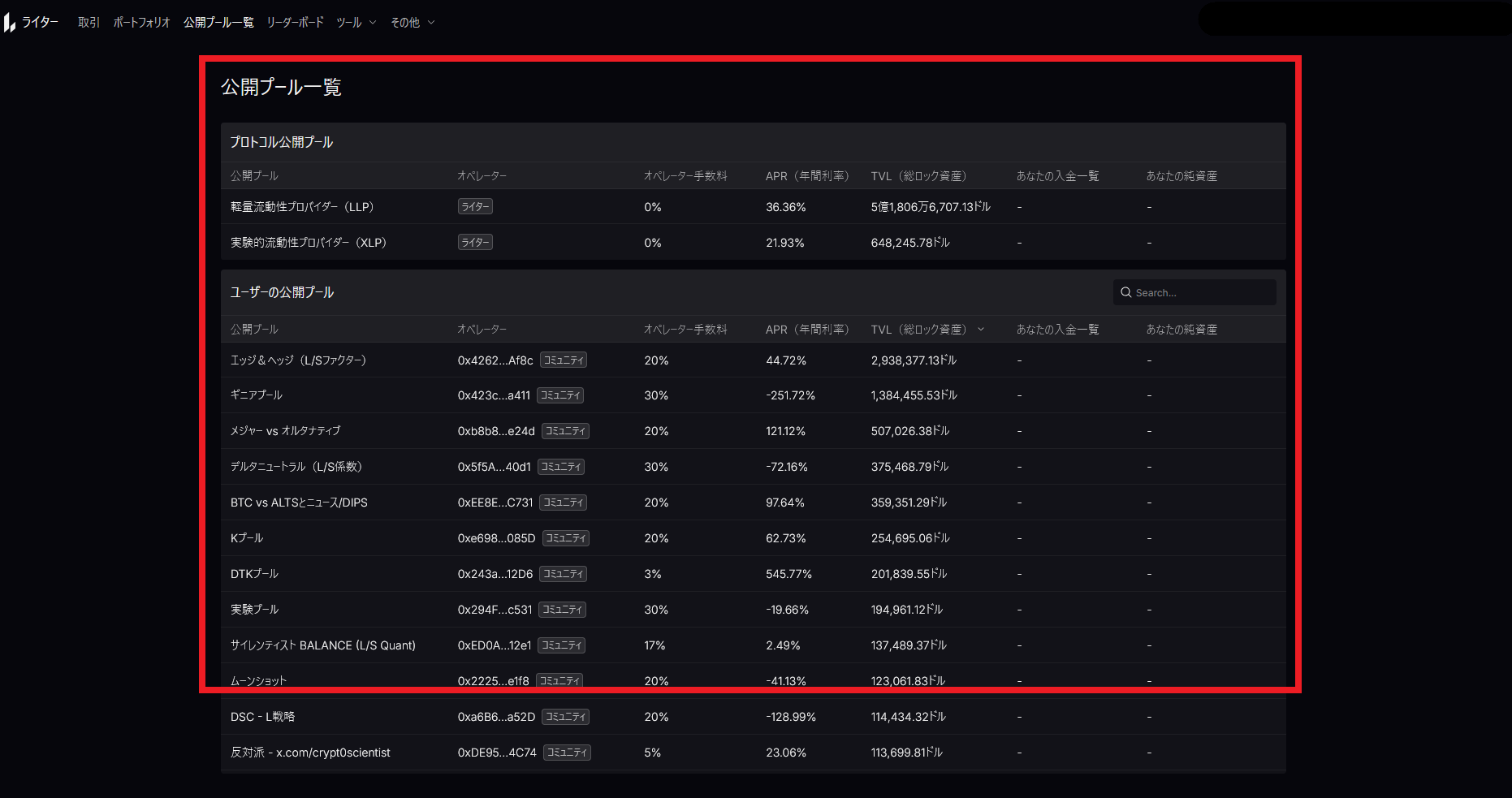Expand the ツール dropdown menu
The image size is (1512, 798).
tap(356, 23)
